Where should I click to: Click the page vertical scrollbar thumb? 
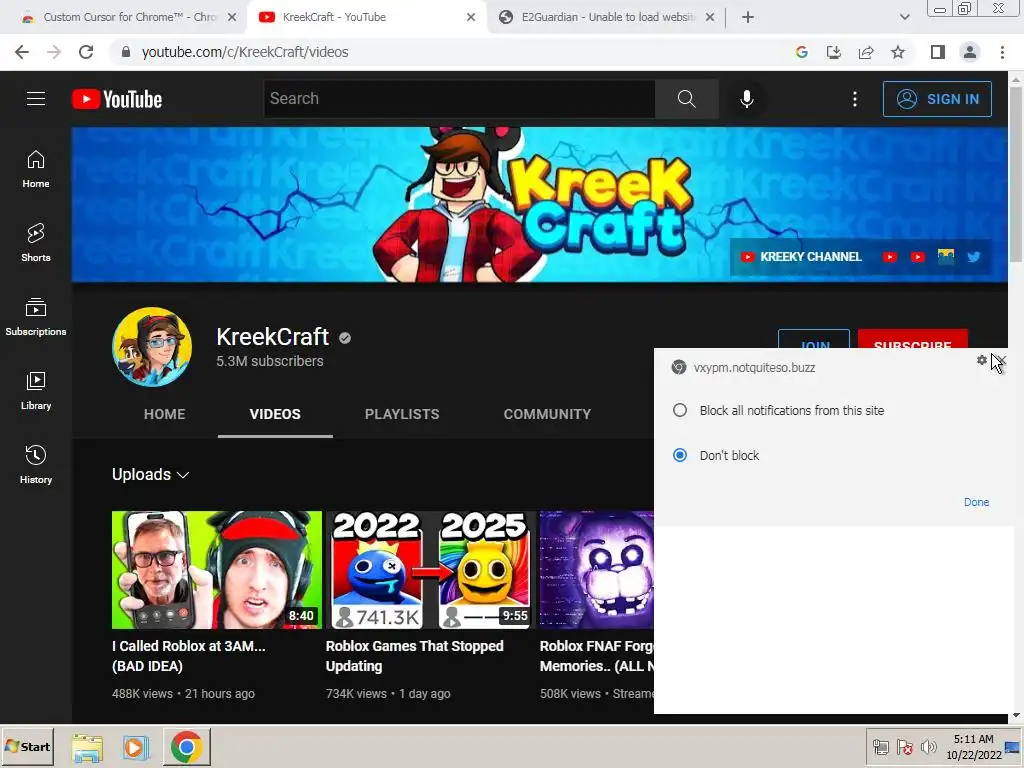(1016, 173)
